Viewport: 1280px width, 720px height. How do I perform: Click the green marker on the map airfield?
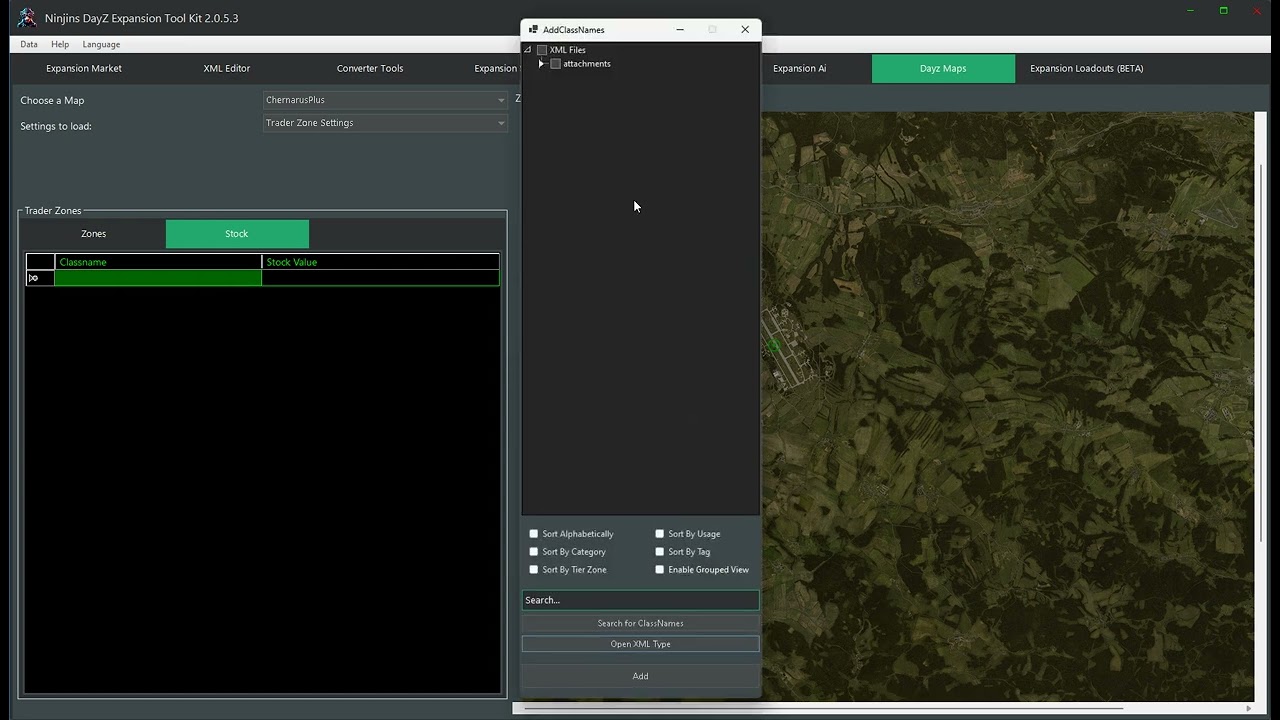point(773,346)
